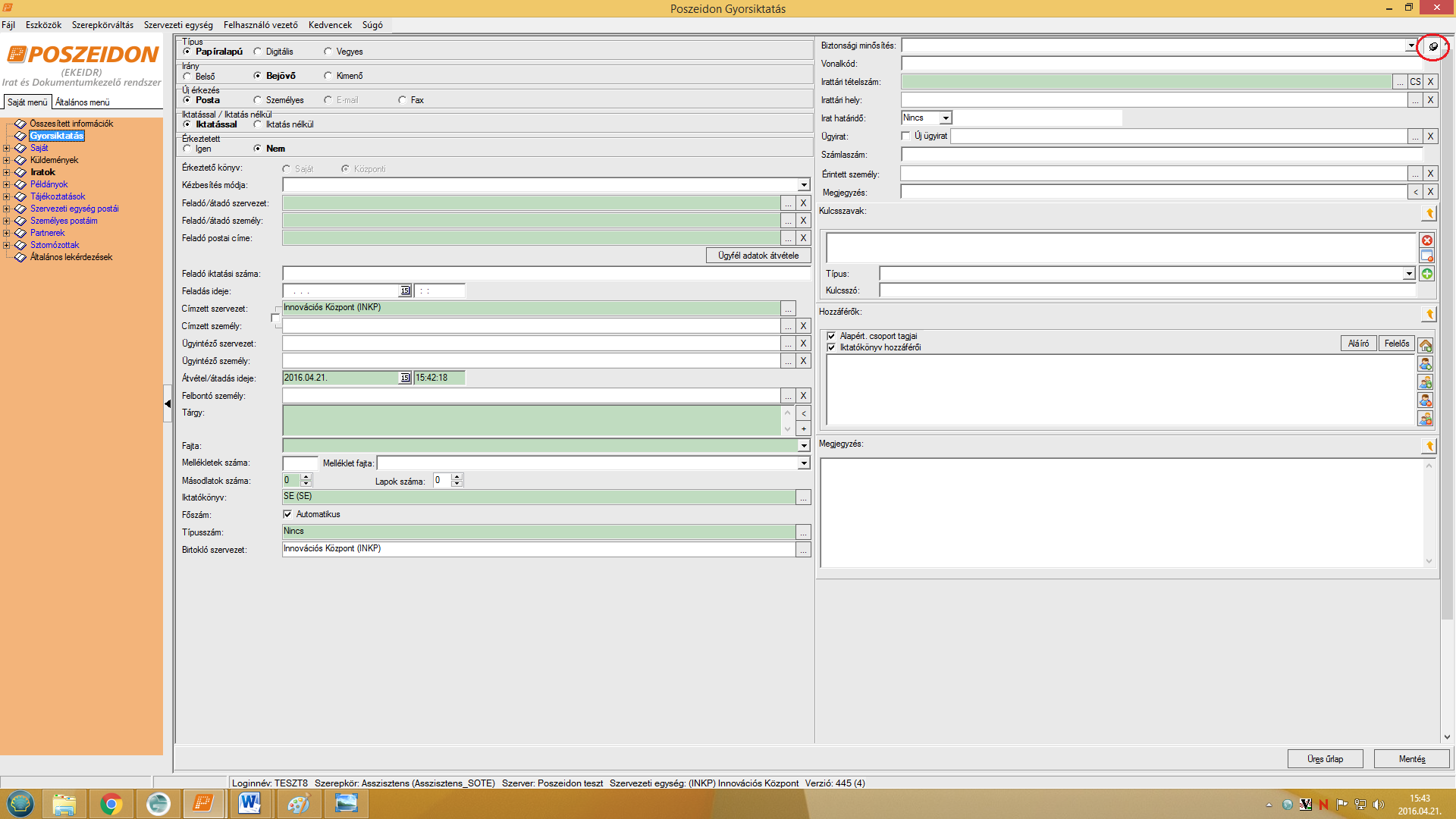Image resolution: width=1456 pixels, height=819 pixels.
Task: Open calendar picker for Átvétel/átadás ideje
Action: click(x=405, y=378)
